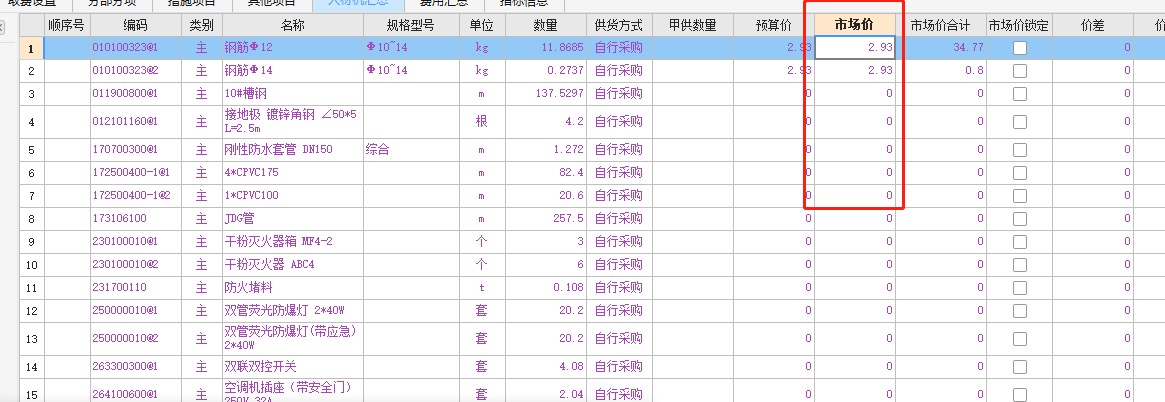Tick price lock for 双联双控开关 row

[1019, 367]
